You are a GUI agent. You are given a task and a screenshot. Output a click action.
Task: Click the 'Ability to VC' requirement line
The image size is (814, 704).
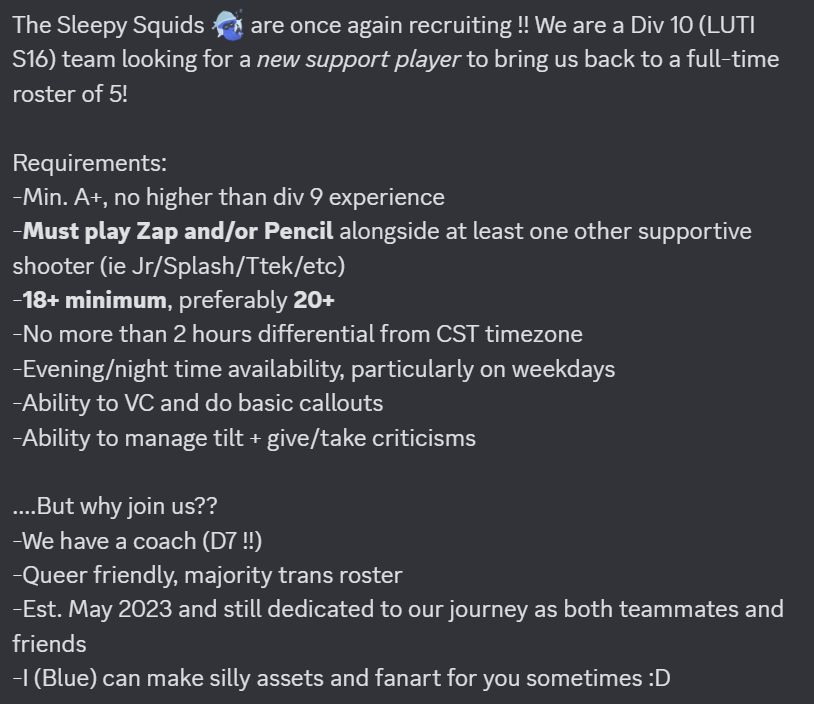tap(198, 403)
